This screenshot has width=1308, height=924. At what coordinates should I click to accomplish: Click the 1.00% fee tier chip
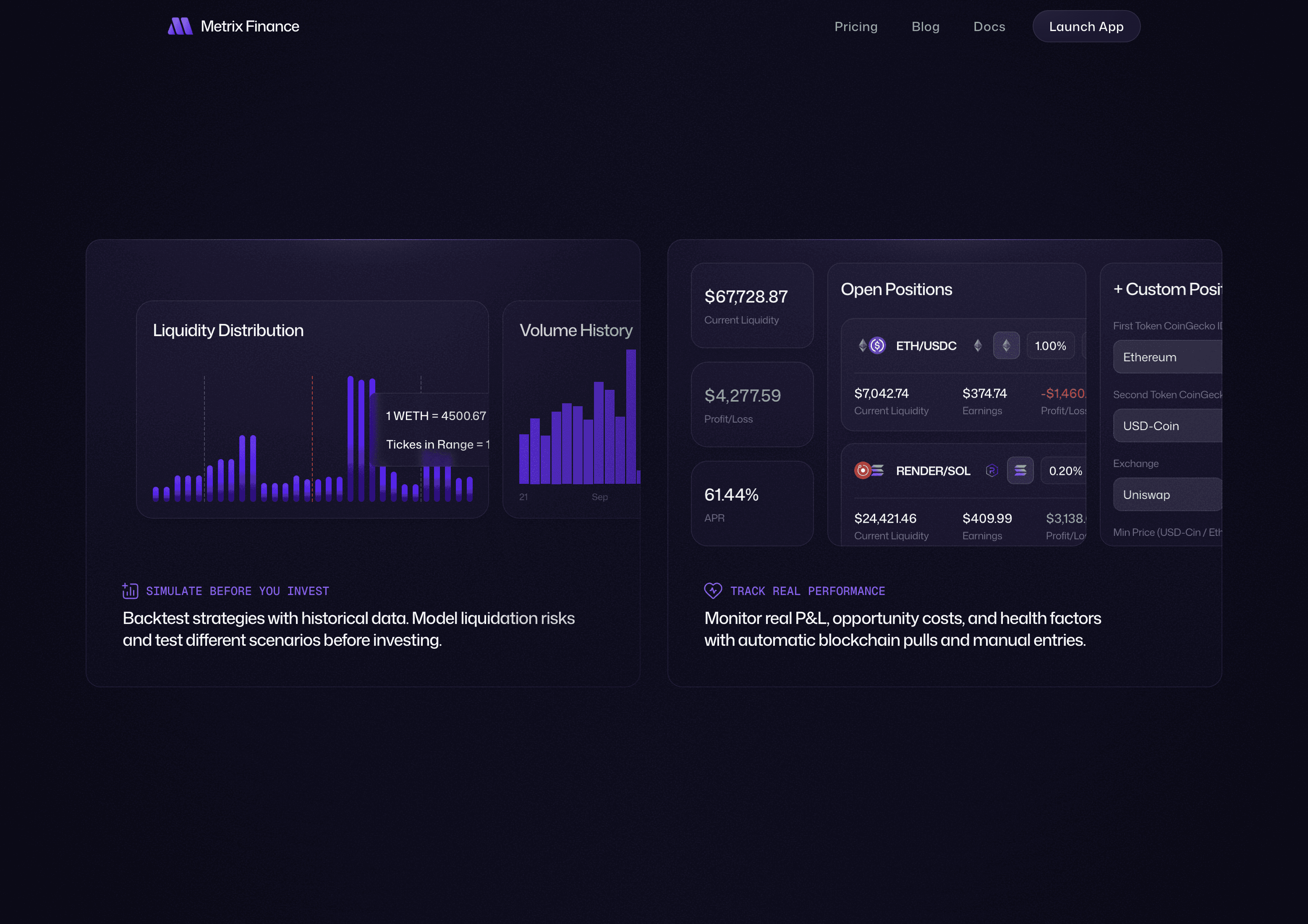(x=1050, y=346)
